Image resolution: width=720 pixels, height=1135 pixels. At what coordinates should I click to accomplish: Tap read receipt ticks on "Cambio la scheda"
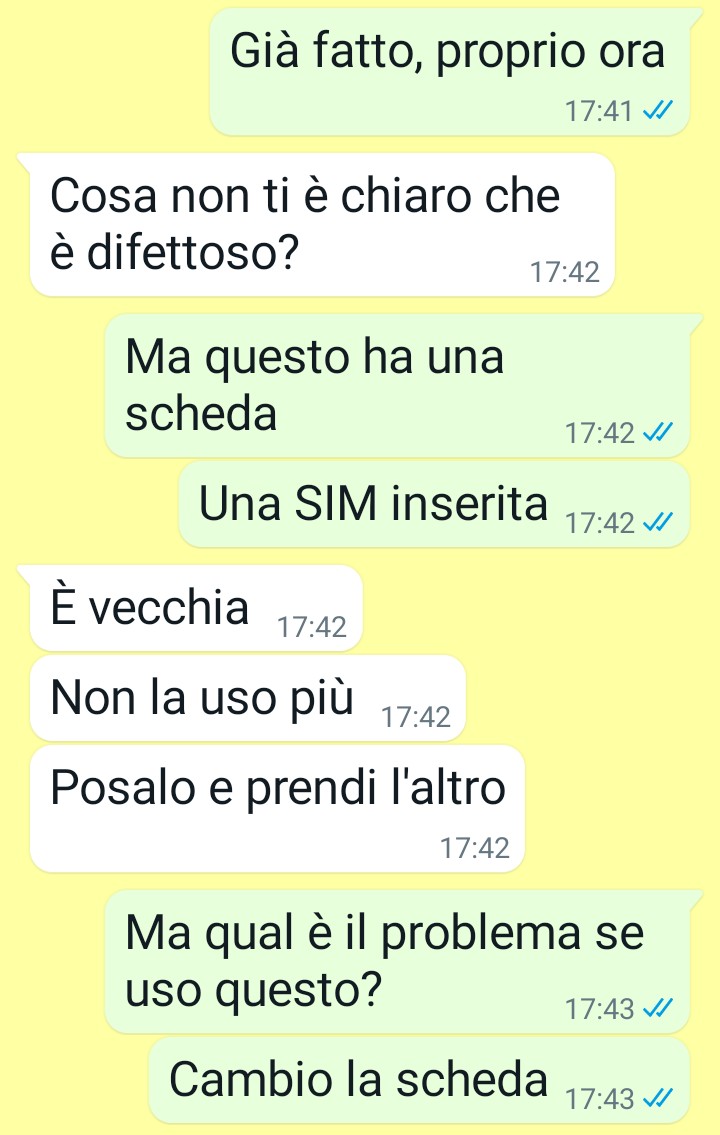tap(658, 1098)
